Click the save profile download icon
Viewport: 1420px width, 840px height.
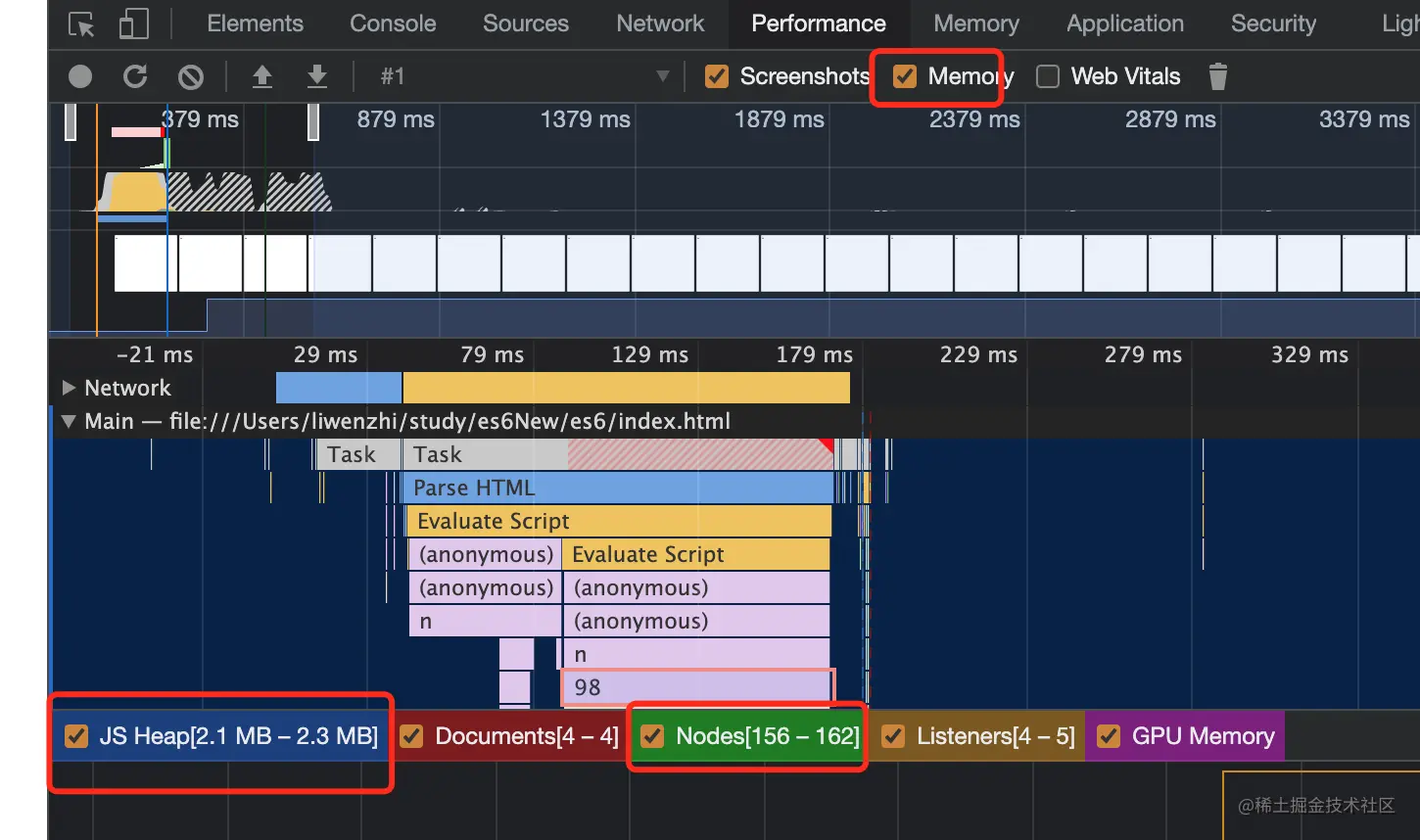(317, 76)
